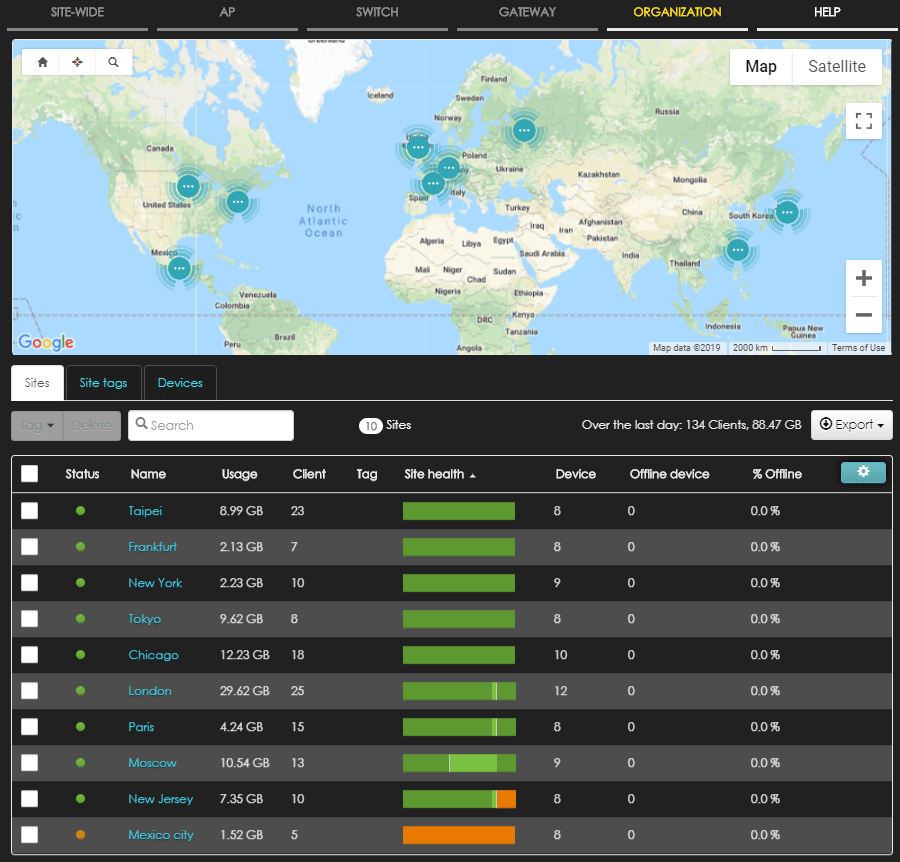Click the Moscow site health bar
Image resolution: width=900 pixels, height=862 pixels.
[459, 763]
